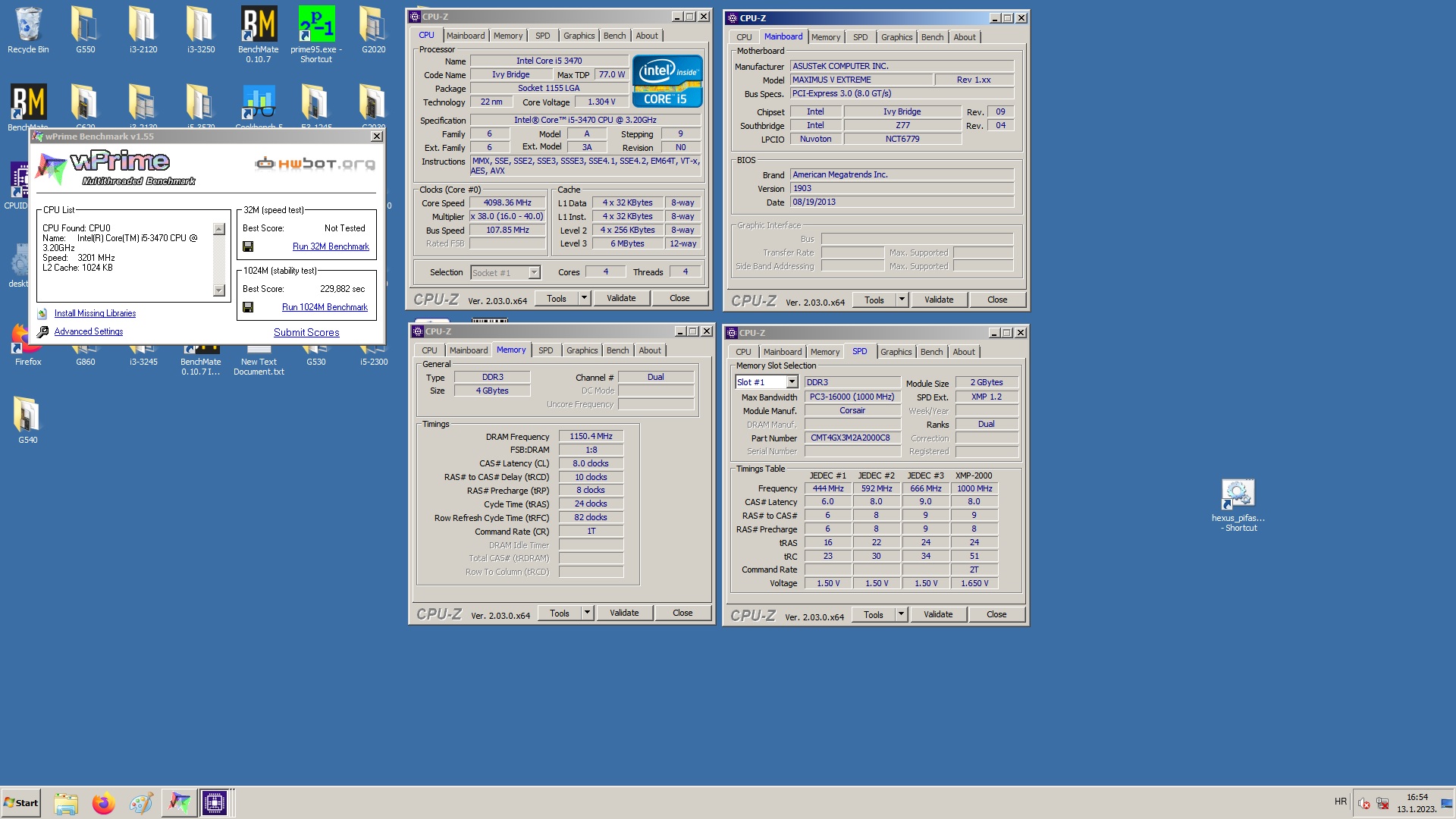Click Run 32M Benchmark link
This screenshot has height=819, width=1456.
(x=331, y=246)
